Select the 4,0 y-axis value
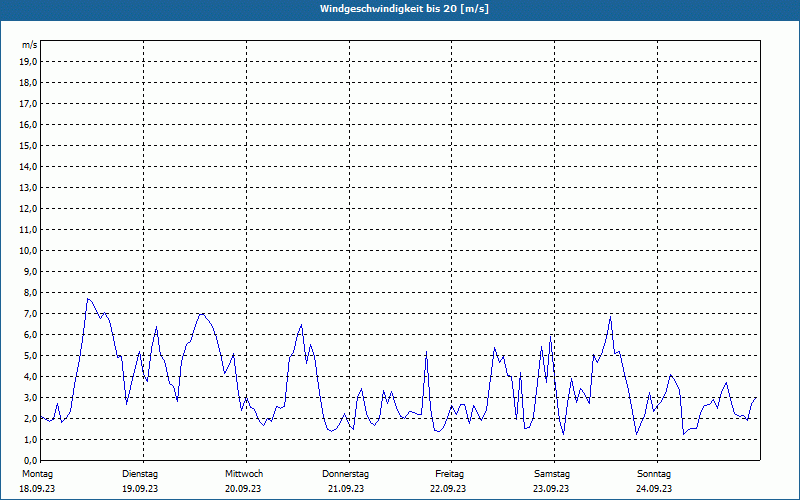800x500 pixels. pyautogui.click(x=31, y=377)
